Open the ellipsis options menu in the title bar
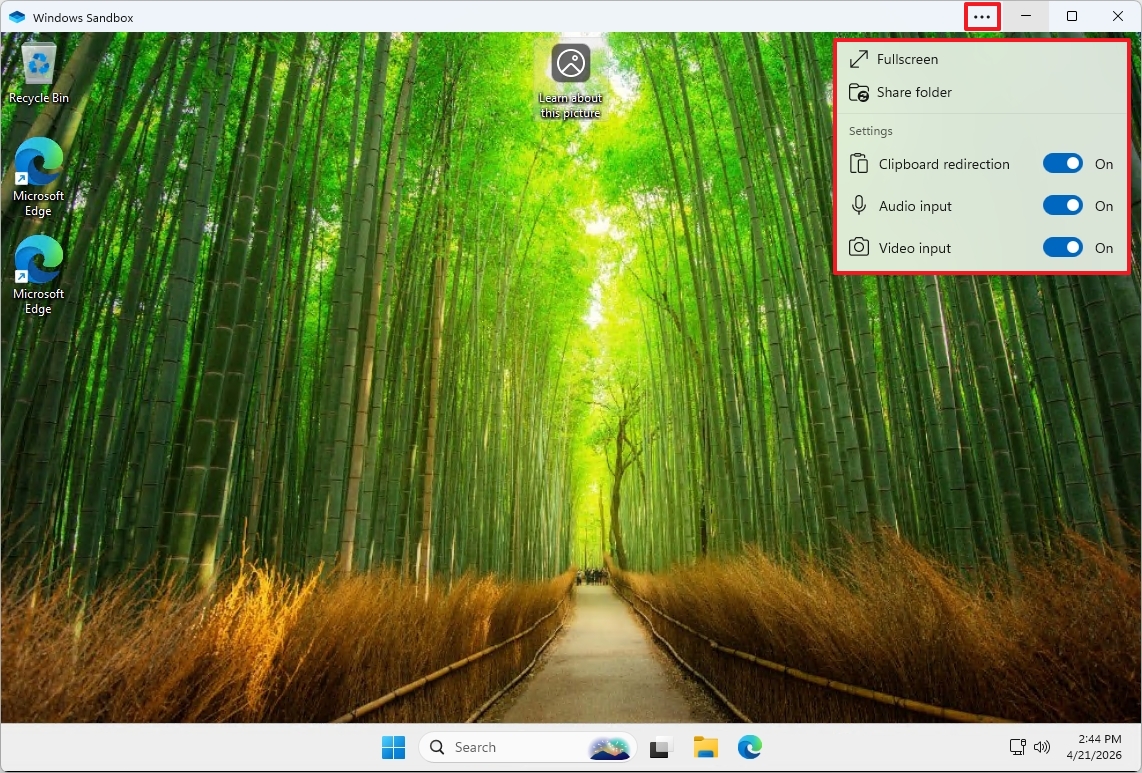The width and height of the screenshot is (1142, 773). point(981,16)
